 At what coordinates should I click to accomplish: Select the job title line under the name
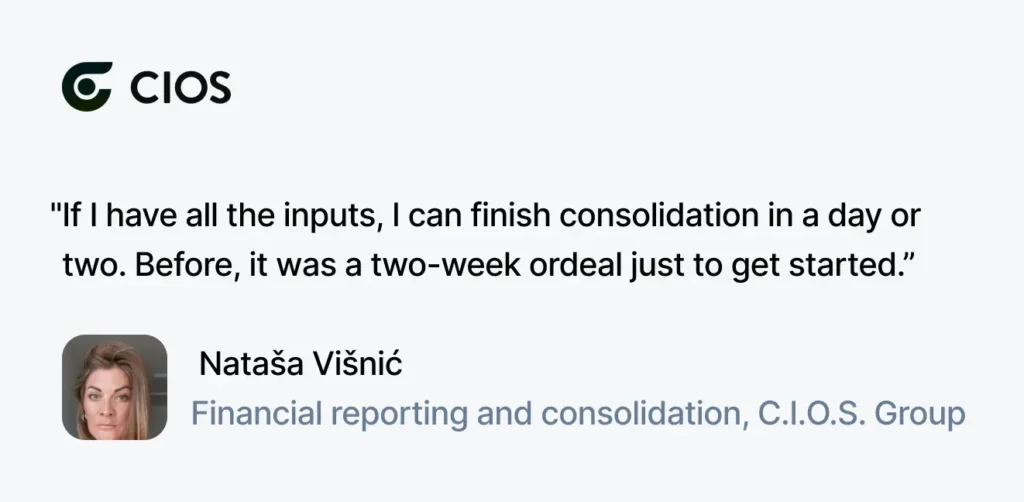(578, 414)
